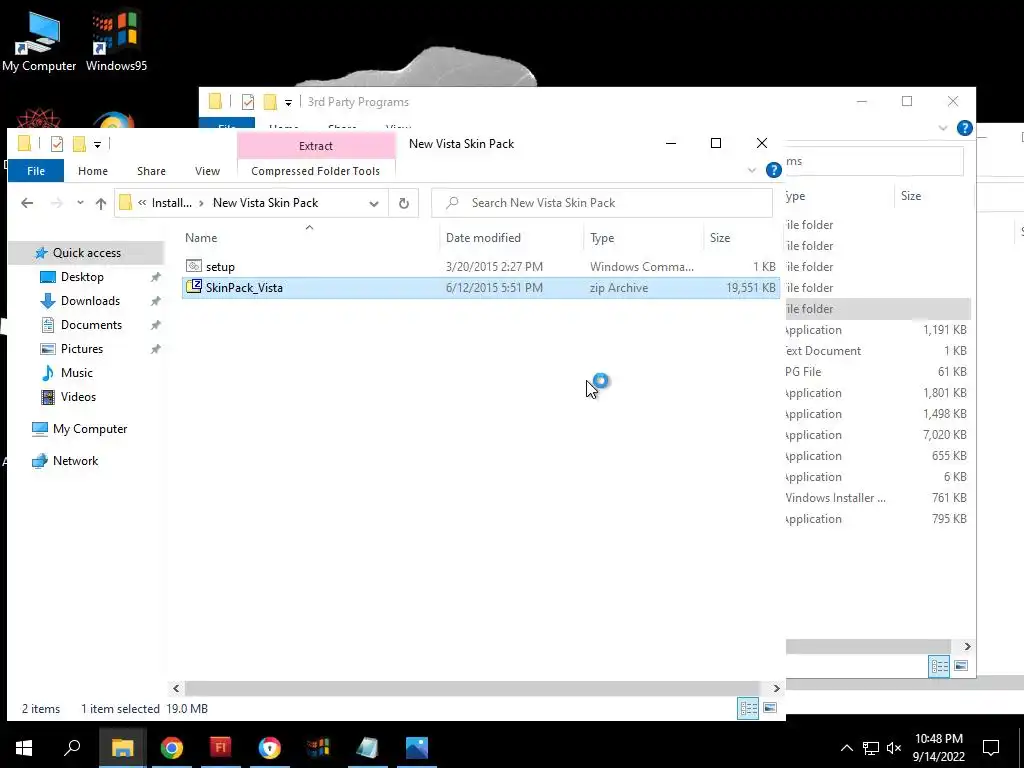Refresh the New Vista Skin Pack folder
The height and width of the screenshot is (768, 1024).
click(x=404, y=203)
